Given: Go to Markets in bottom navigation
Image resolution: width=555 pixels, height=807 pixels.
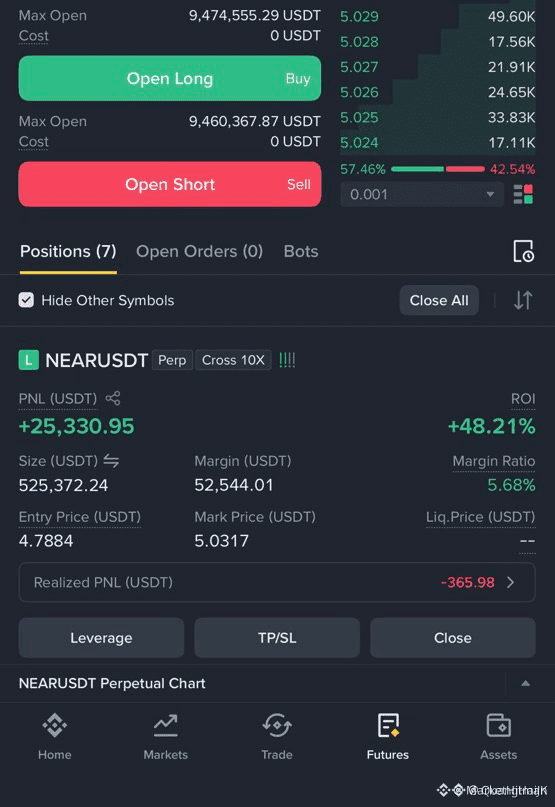Looking at the screenshot, I should [165, 736].
